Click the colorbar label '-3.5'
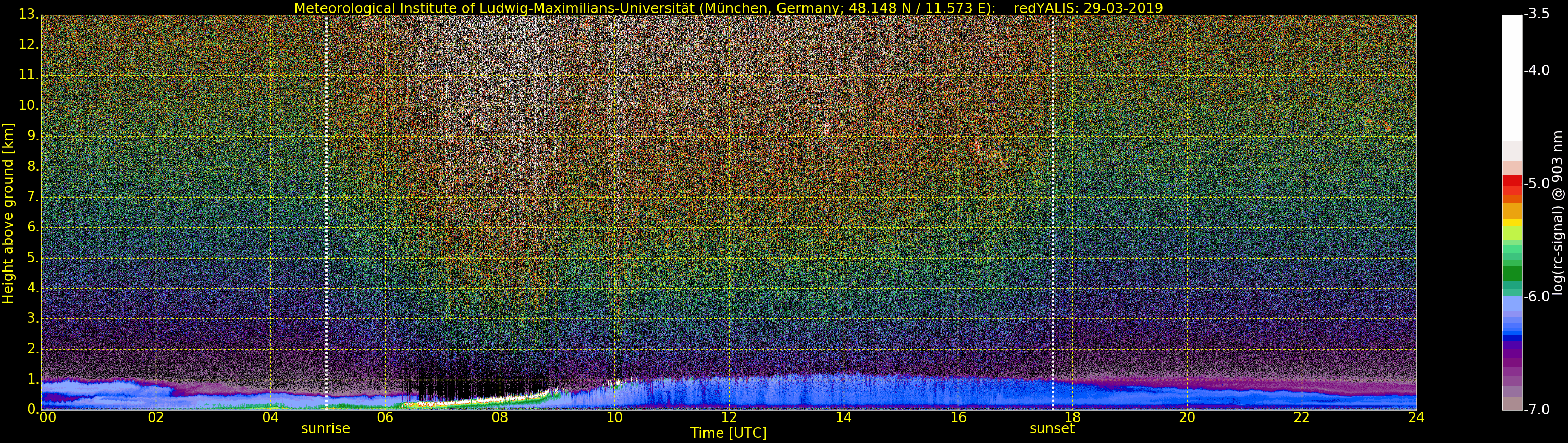Viewport: 1568px width, 443px height. [1536, 14]
